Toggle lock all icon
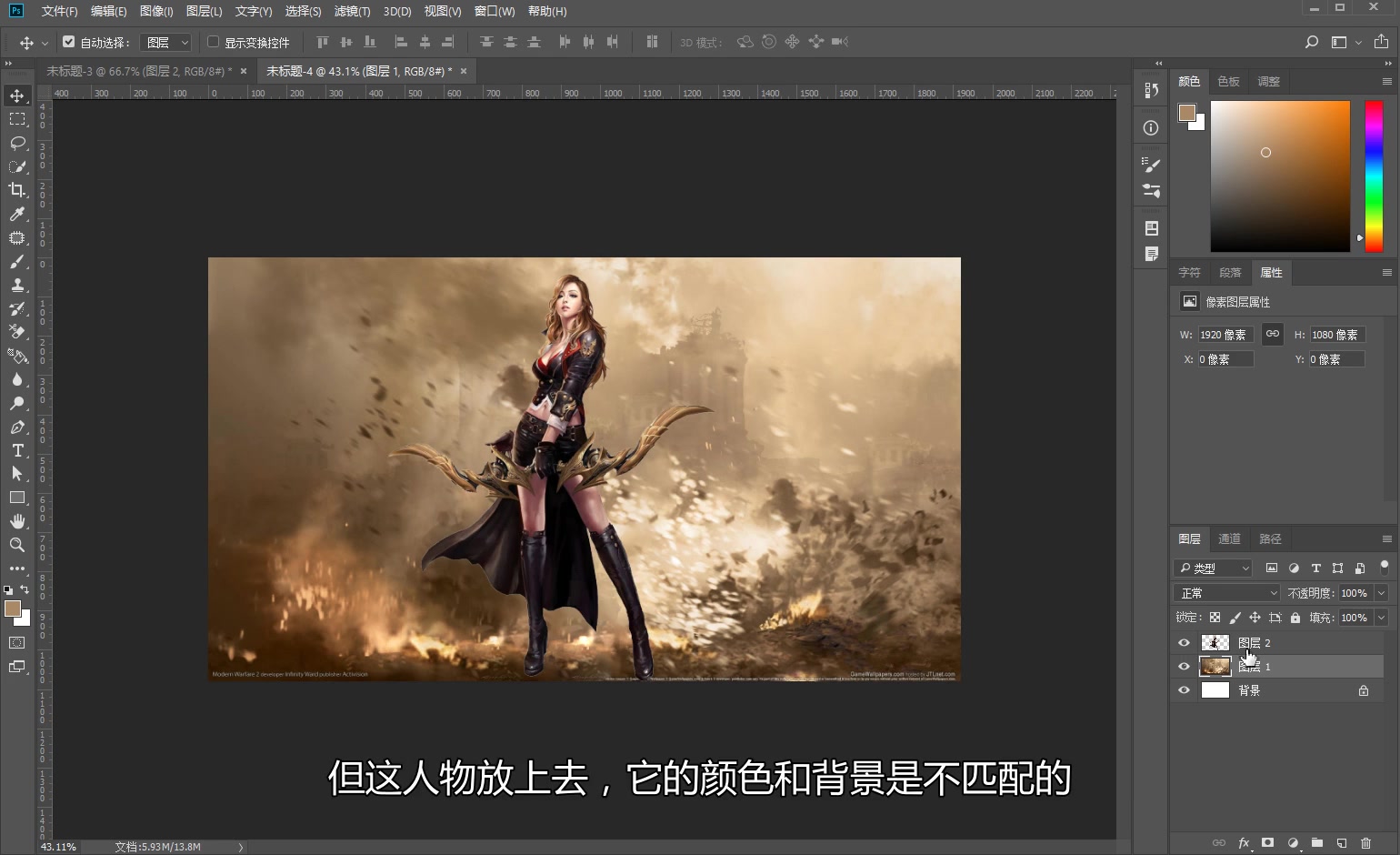 1295,618
